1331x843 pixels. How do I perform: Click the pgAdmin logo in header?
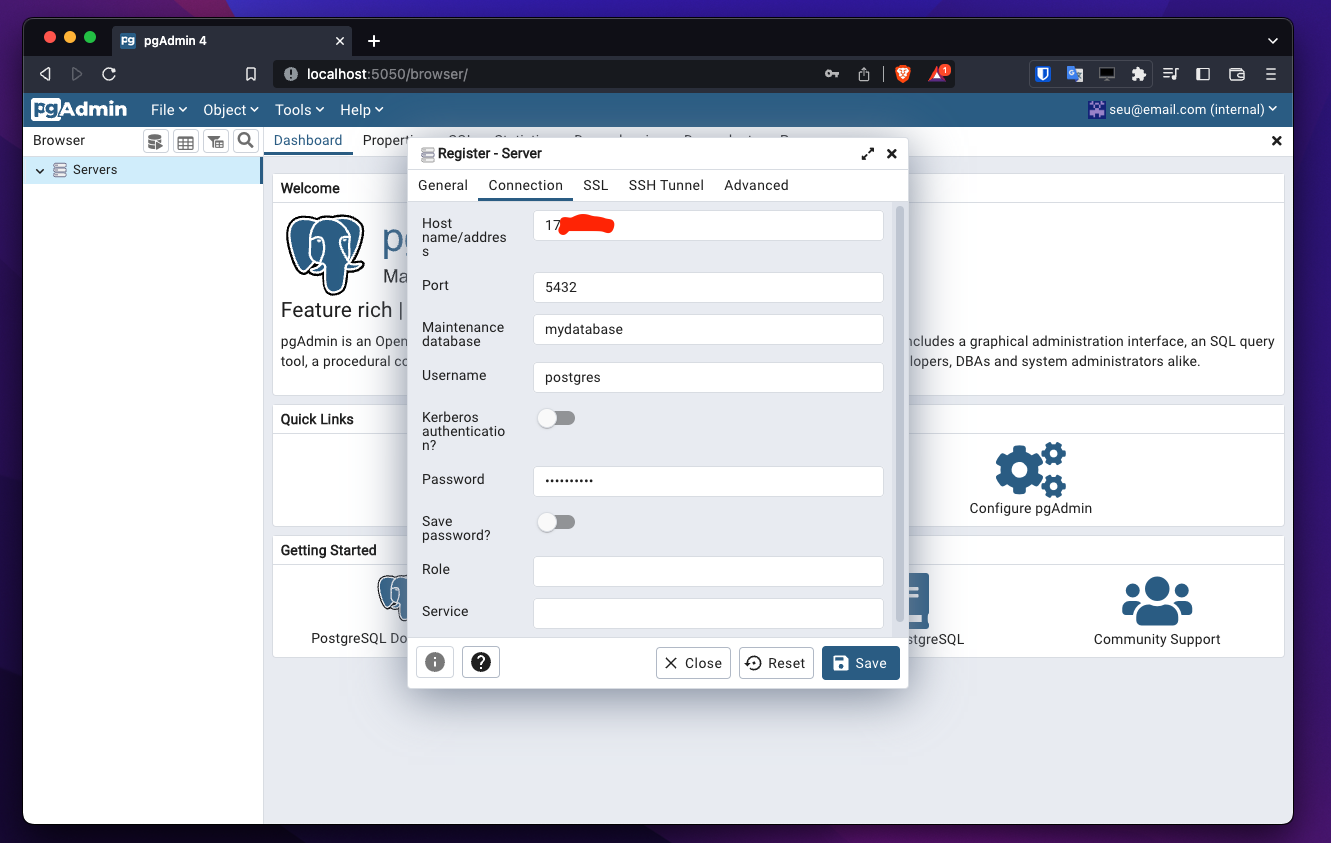(x=79, y=109)
